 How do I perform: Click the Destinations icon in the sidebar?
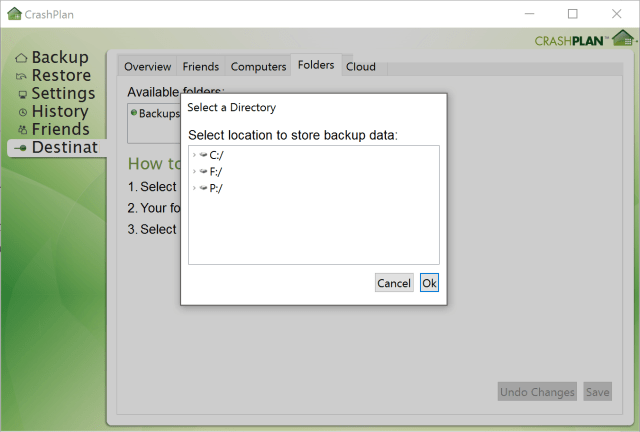[x=20, y=148]
